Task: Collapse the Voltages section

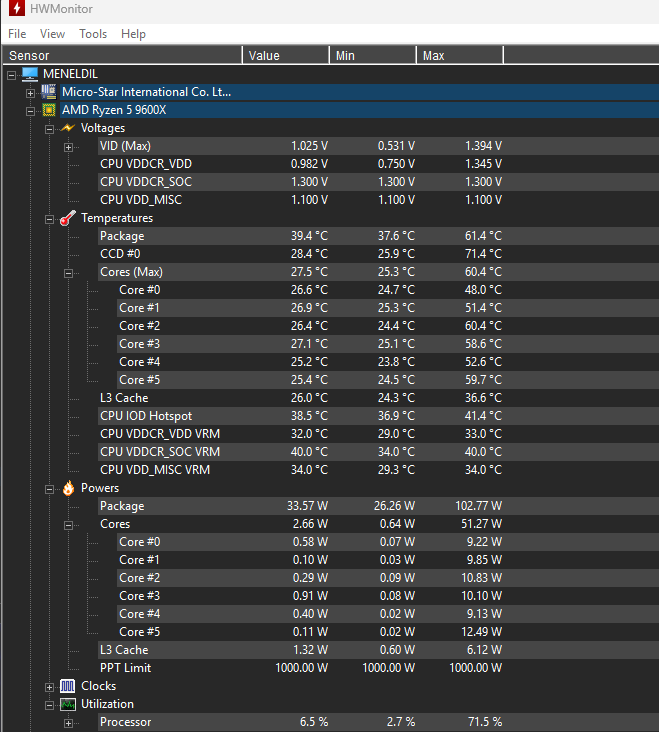Action: click(x=49, y=129)
